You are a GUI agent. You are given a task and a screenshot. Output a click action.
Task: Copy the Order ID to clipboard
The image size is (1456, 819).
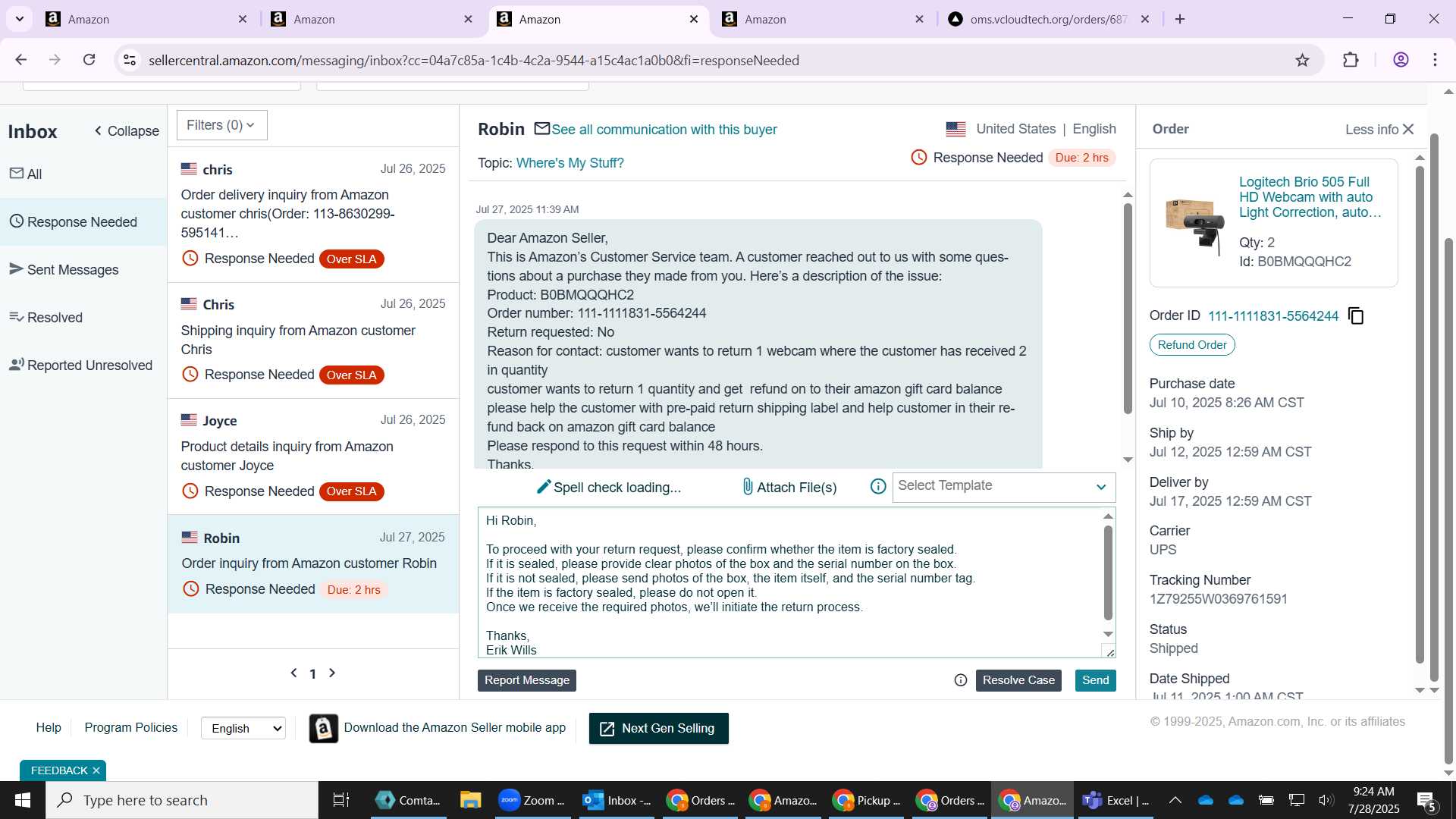pyautogui.click(x=1356, y=316)
